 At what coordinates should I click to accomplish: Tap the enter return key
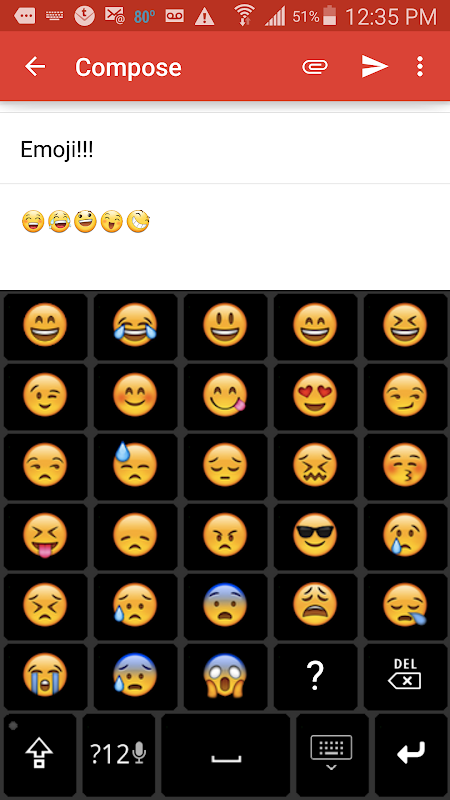[x=411, y=754]
